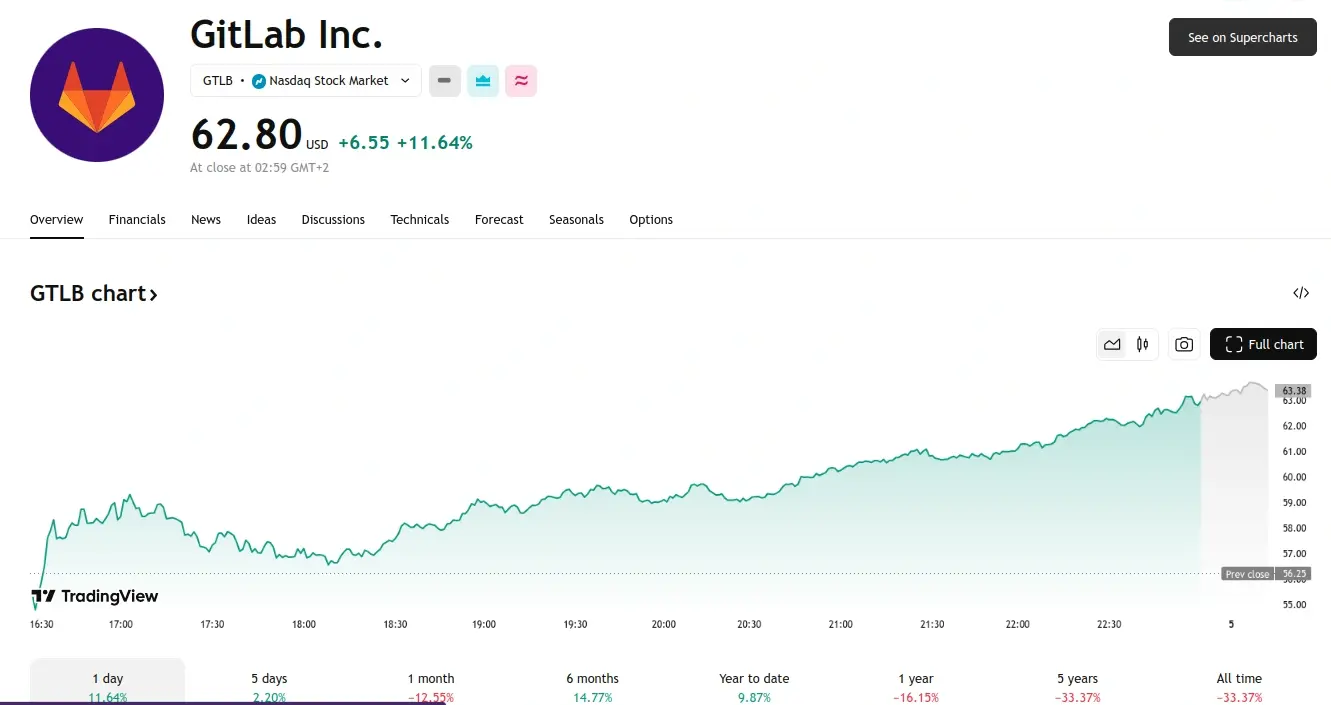The height and width of the screenshot is (705, 1331).
Task: Open the embed code icon
Action: (x=1301, y=293)
